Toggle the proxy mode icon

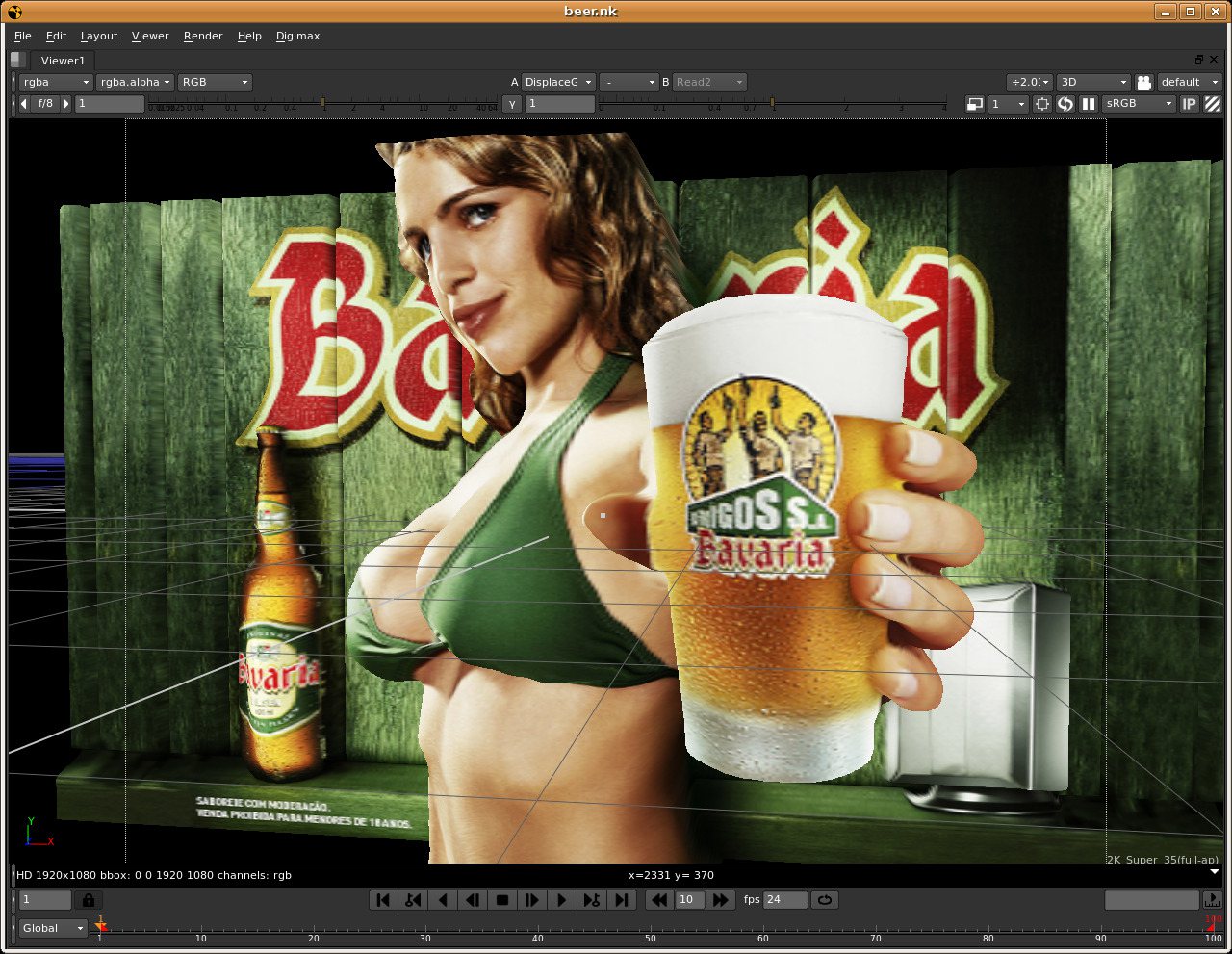click(975, 104)
